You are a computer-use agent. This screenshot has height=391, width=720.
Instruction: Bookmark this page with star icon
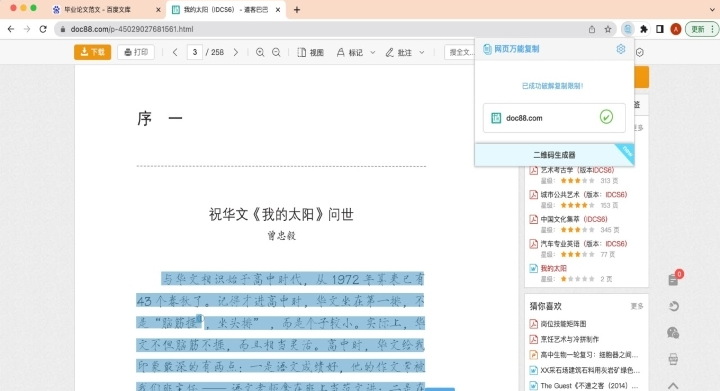608,29
